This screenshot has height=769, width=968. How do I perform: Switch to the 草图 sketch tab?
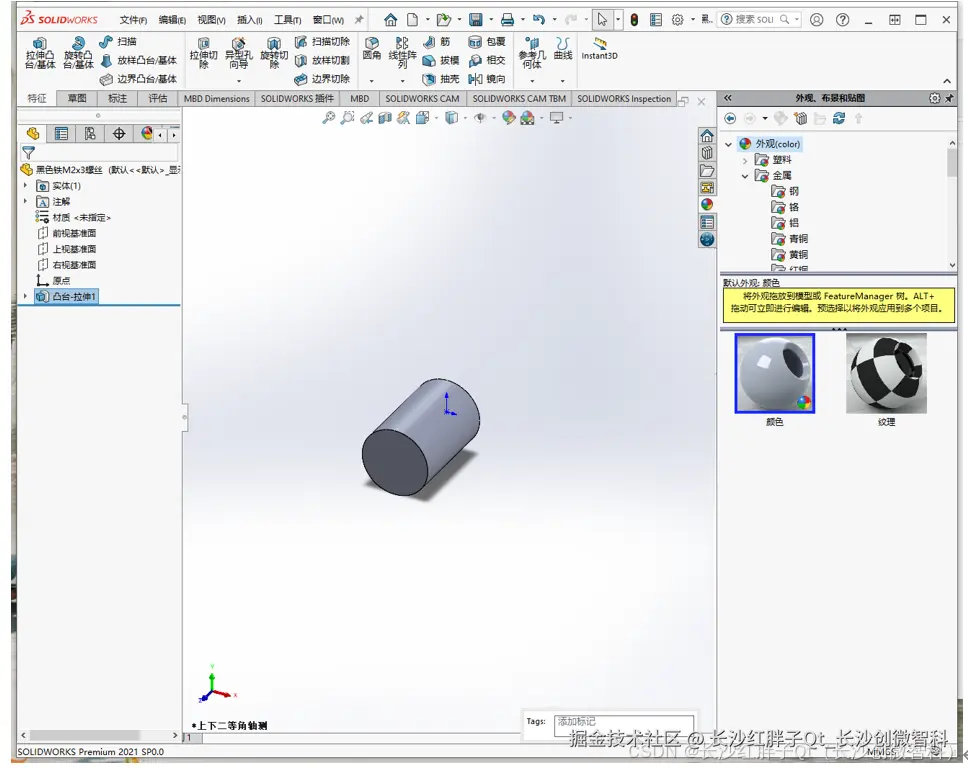tap(77, 98)
